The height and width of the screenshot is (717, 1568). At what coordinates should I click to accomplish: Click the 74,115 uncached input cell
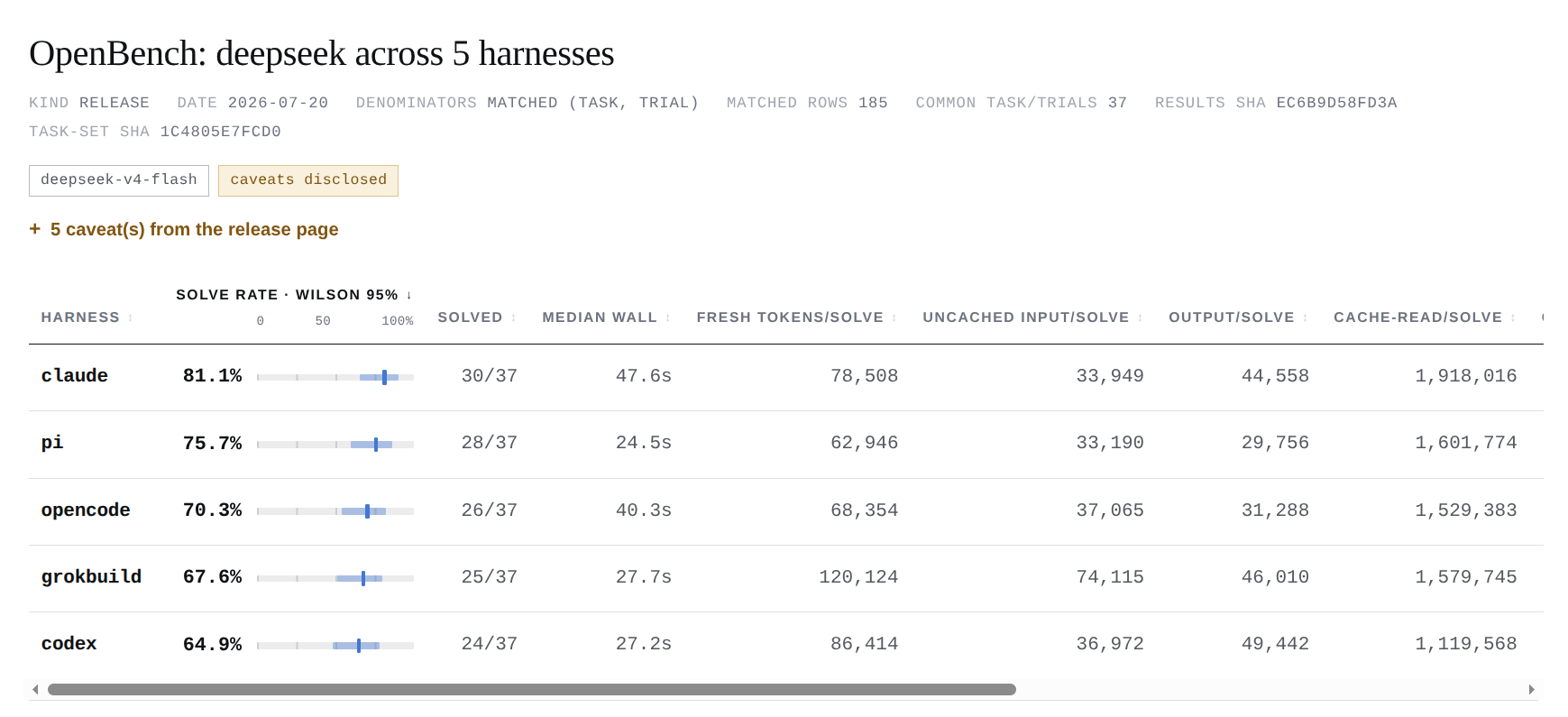(1110, 577)
